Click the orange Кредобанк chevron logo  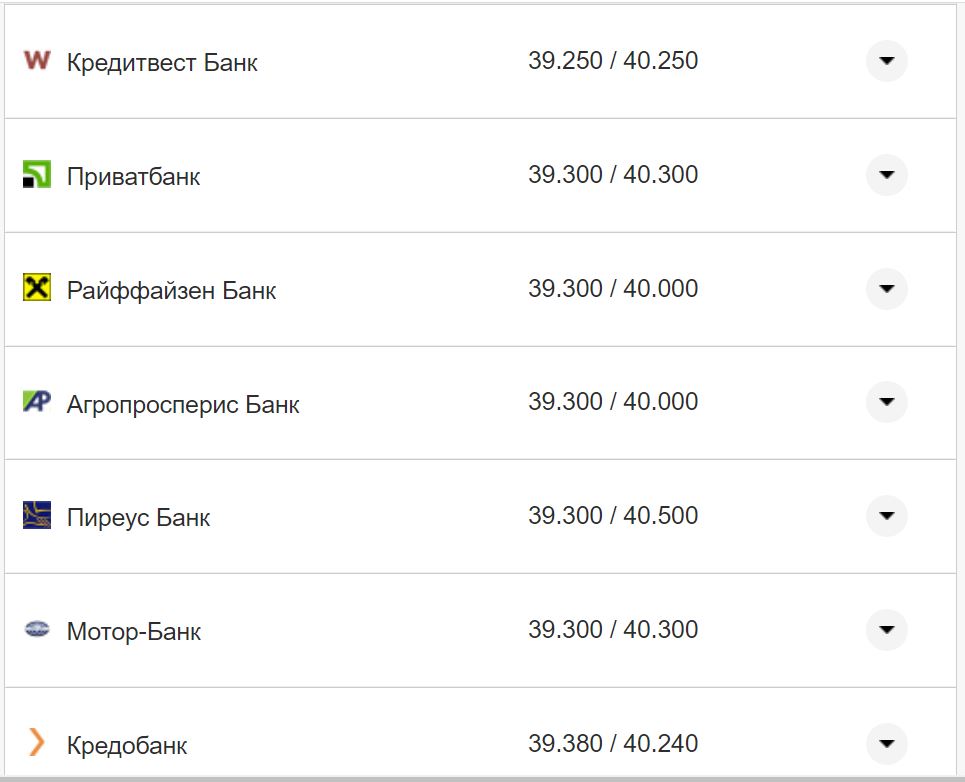click(36, 742)
